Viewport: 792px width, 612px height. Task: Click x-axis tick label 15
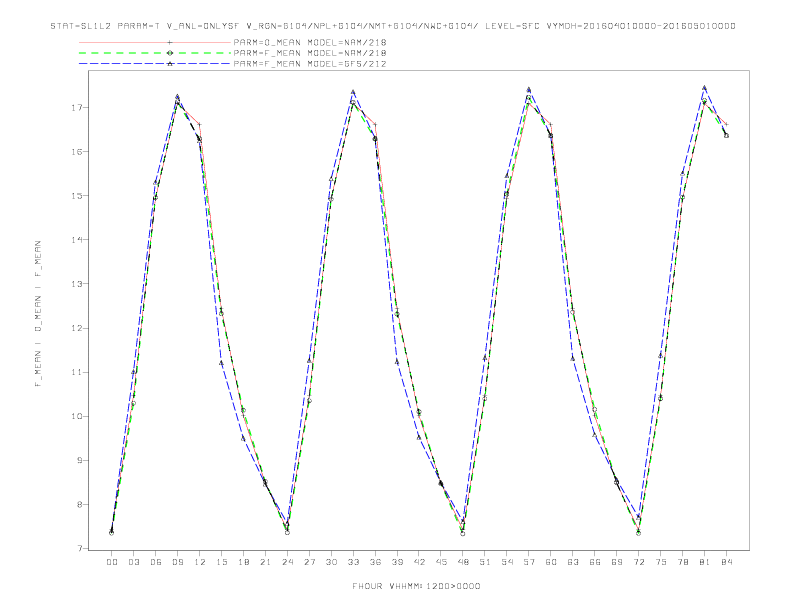(x=221, y=562)
